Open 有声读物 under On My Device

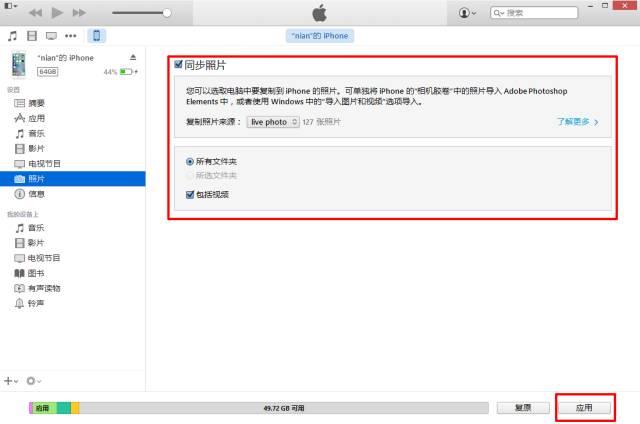[44, 288]
